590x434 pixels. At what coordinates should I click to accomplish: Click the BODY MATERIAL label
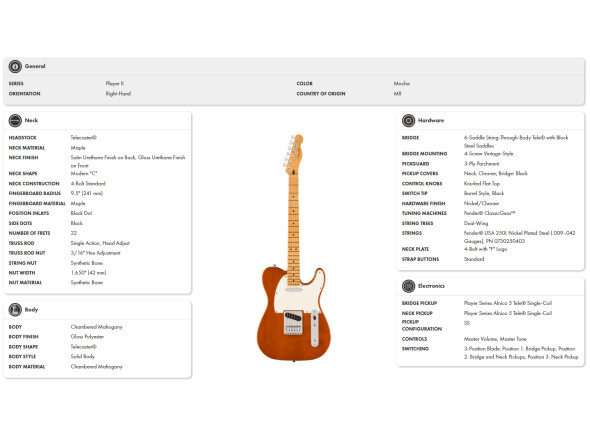(27, 367)
